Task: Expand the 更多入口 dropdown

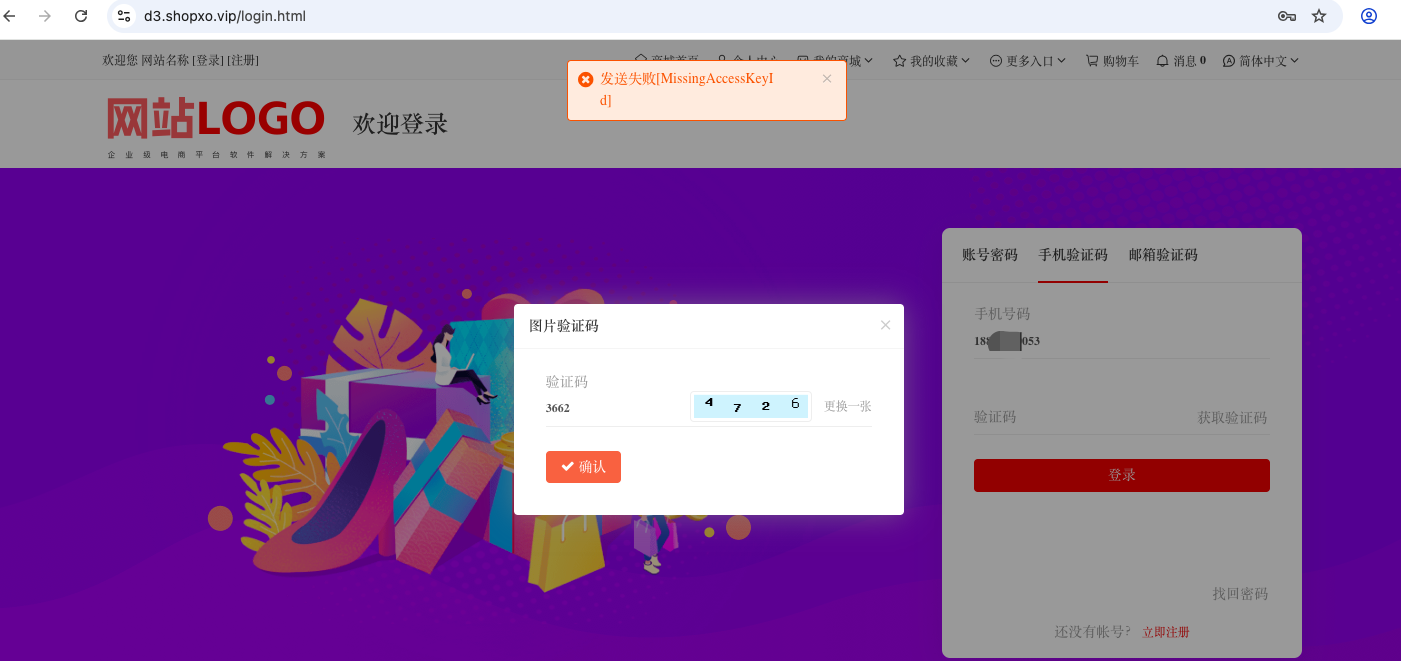Action: point(1028,61)
